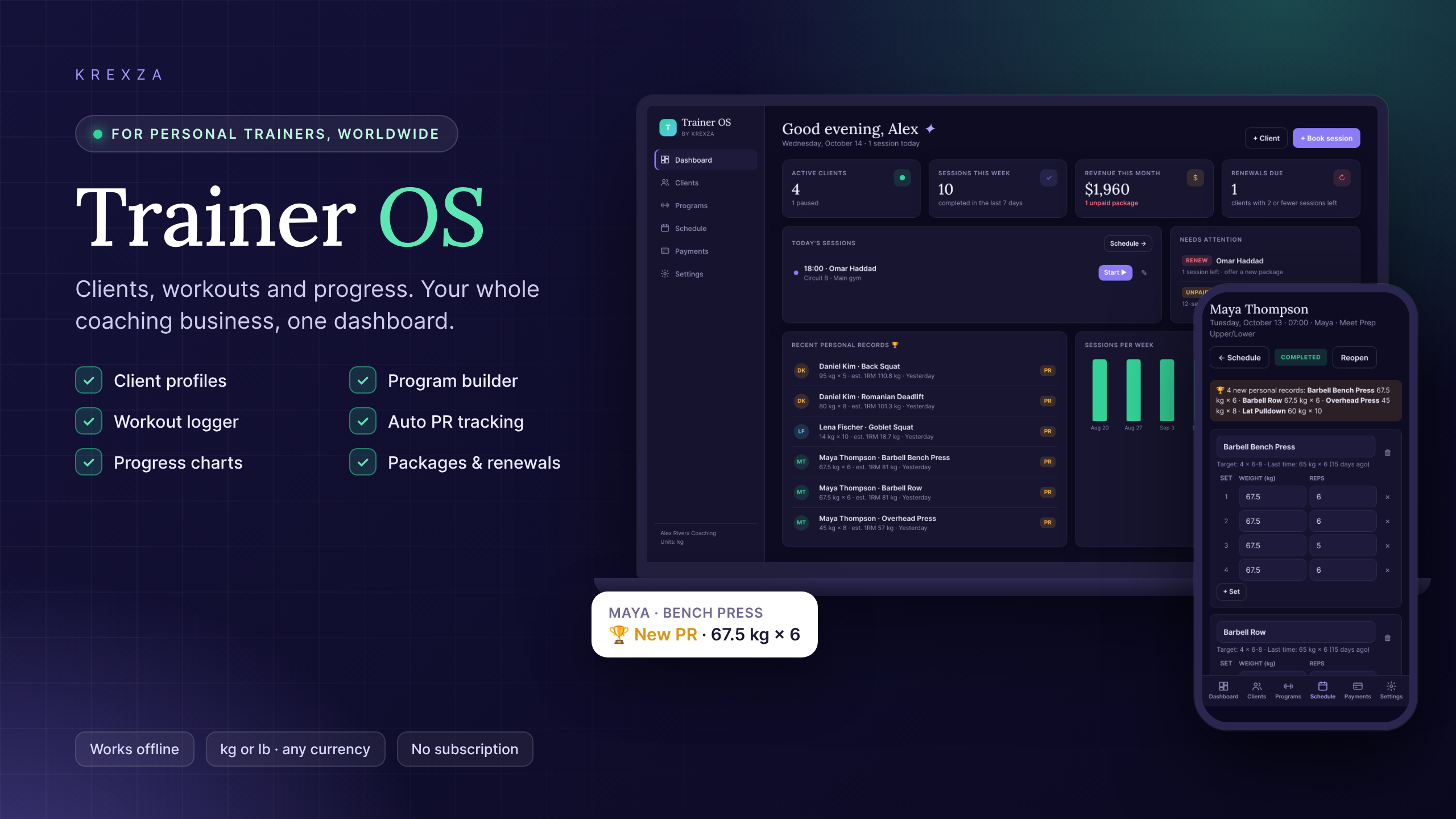The image size is (1456, 819).
Task: Open Settings in the desktop sidebar
Action: (x=705, y=274)
